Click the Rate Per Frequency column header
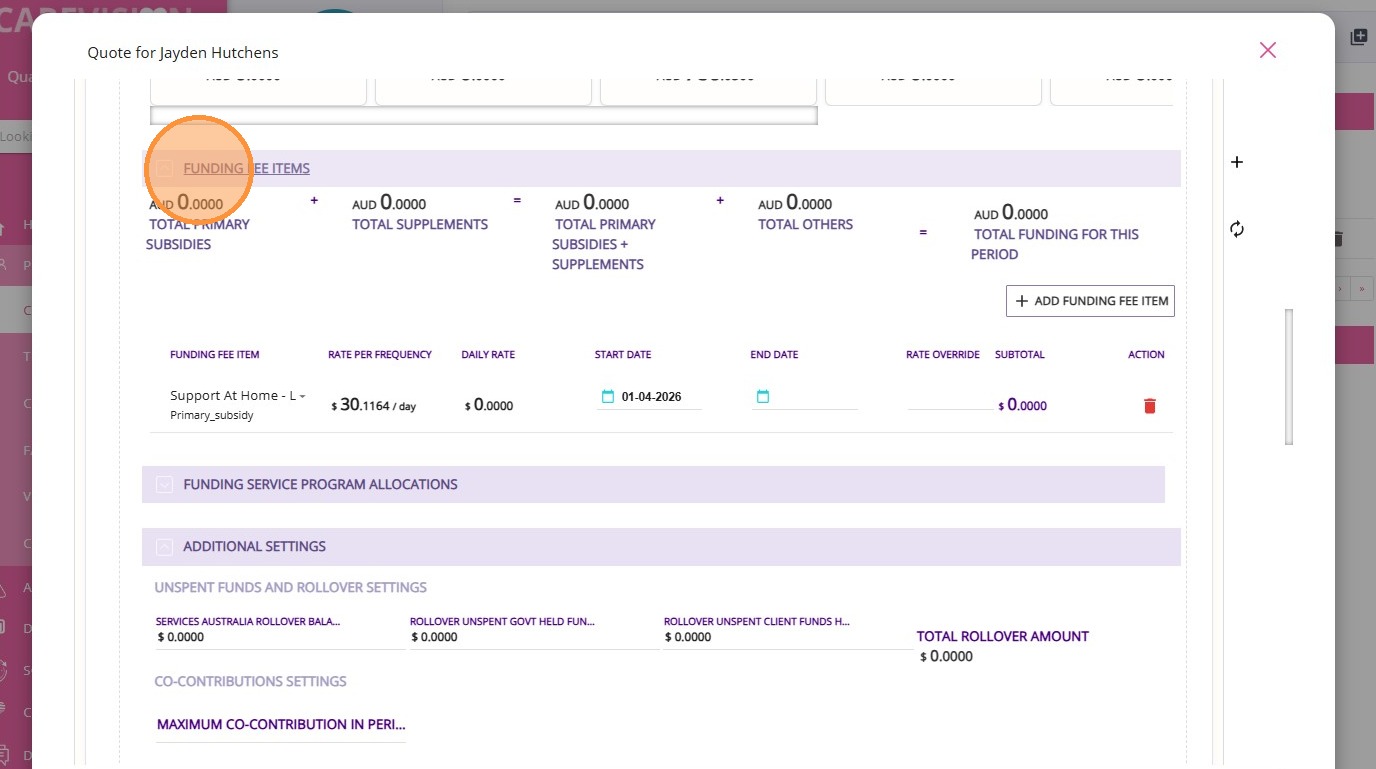Viewport: 1376px width, 769px height. pyautogui.click(x=380, y=355)
